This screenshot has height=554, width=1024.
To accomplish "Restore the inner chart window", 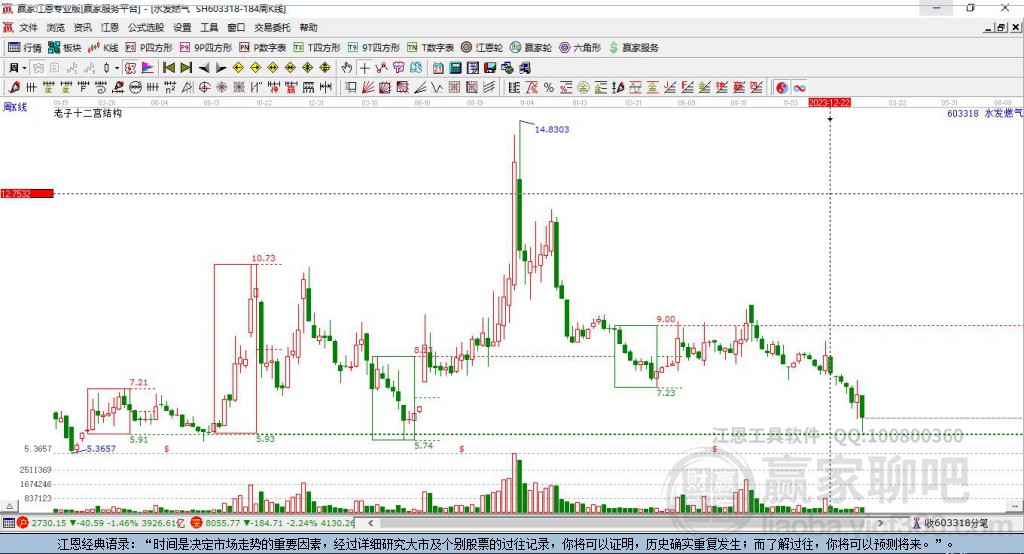I will (x=1001, y=27).
